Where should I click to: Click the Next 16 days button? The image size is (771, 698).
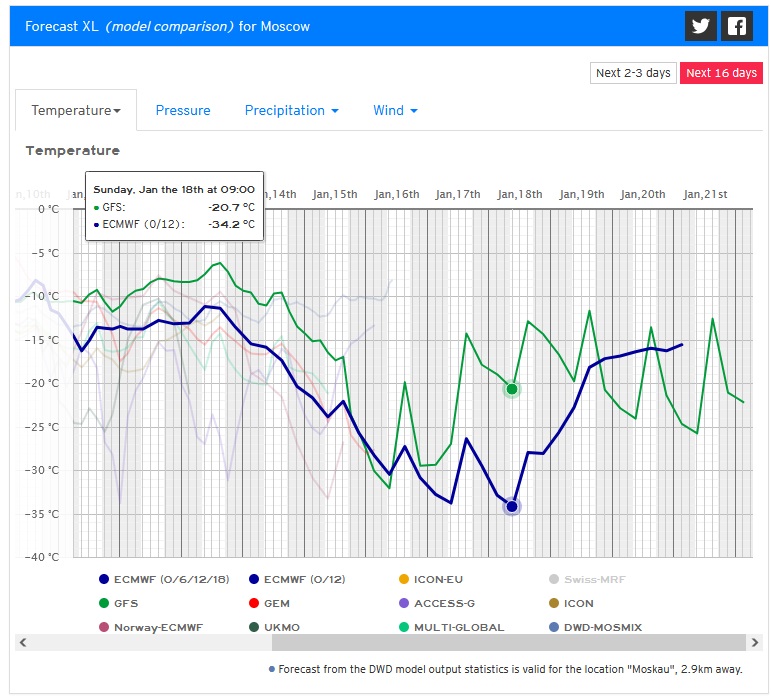pos(720,73)
